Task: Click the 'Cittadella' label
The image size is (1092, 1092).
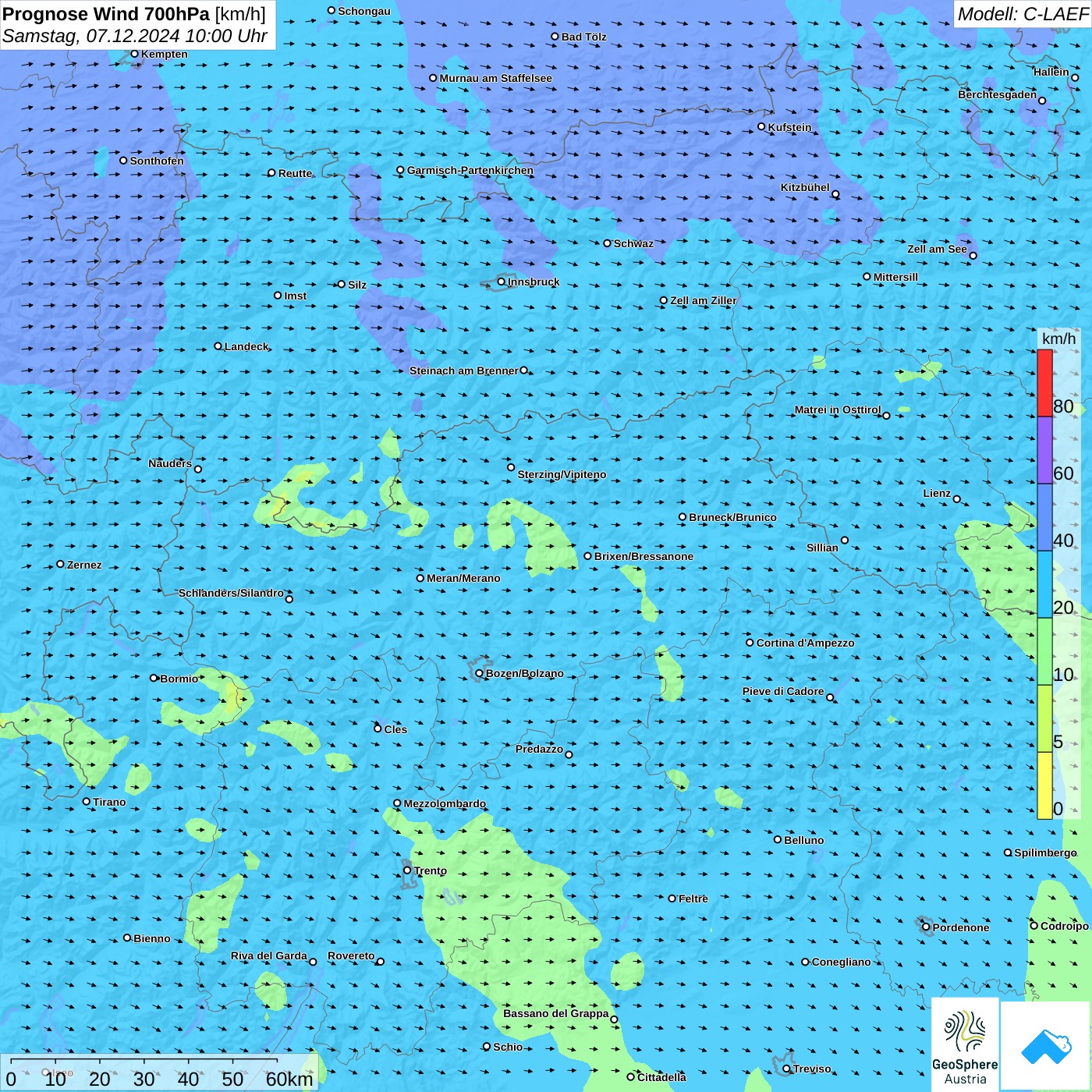Action: click(x=662, y=1077)
